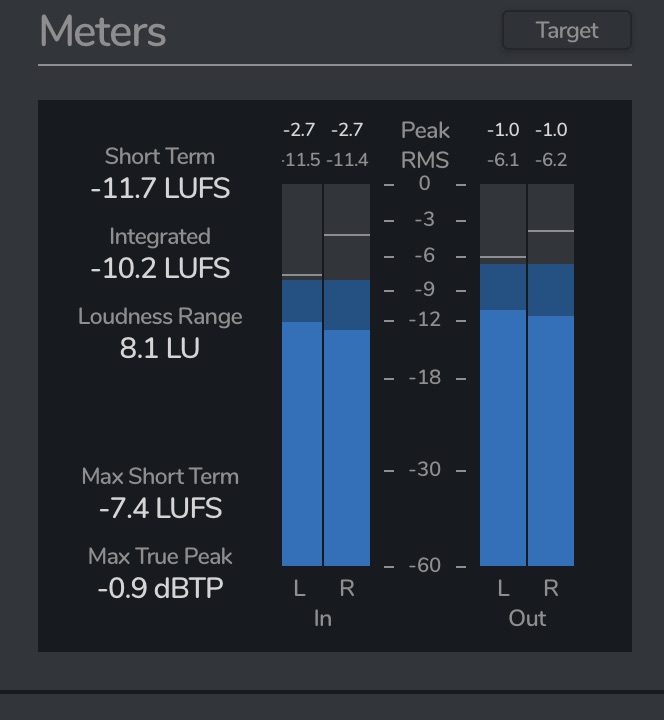This screenshot has width=664, height=720.
Task: Click the Target button
Action: tap(566, 30)
